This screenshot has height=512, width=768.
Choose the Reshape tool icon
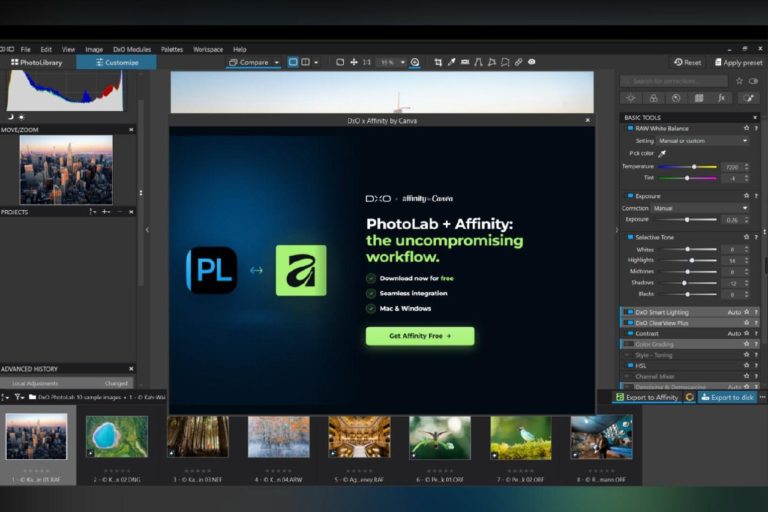coord(505,62)
